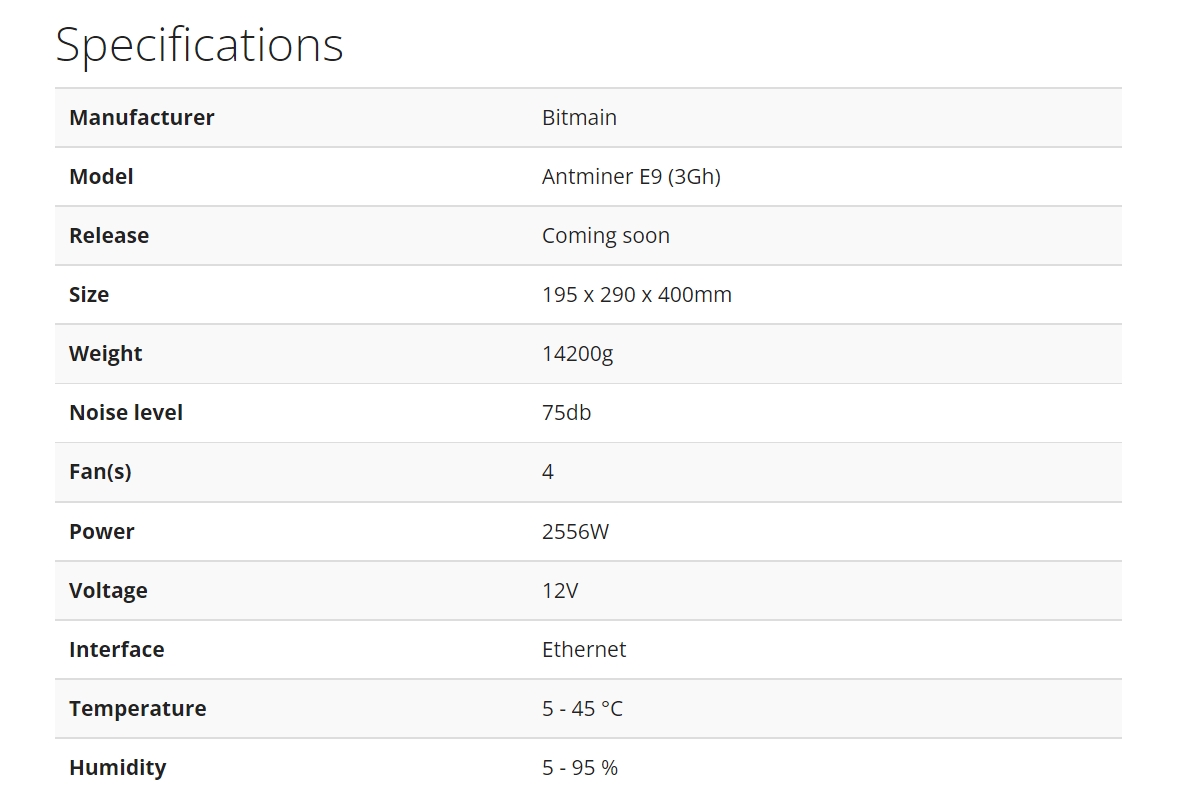Click the Coming soon value

[x=605, y=235]
